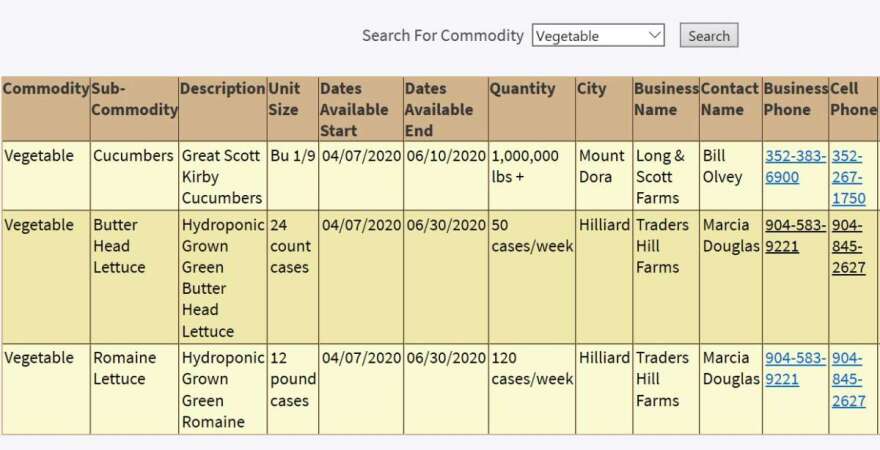Open business phone link in Butter Head Lettuce row
Viewport: 880px width, 450px height.
tap(795, 236)
